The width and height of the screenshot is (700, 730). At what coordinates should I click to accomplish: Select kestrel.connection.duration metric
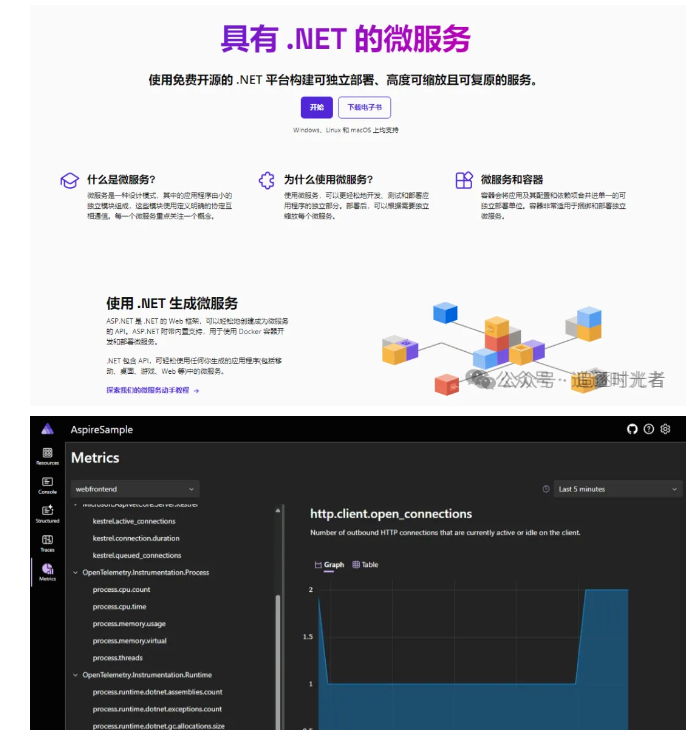coord(136,538)
